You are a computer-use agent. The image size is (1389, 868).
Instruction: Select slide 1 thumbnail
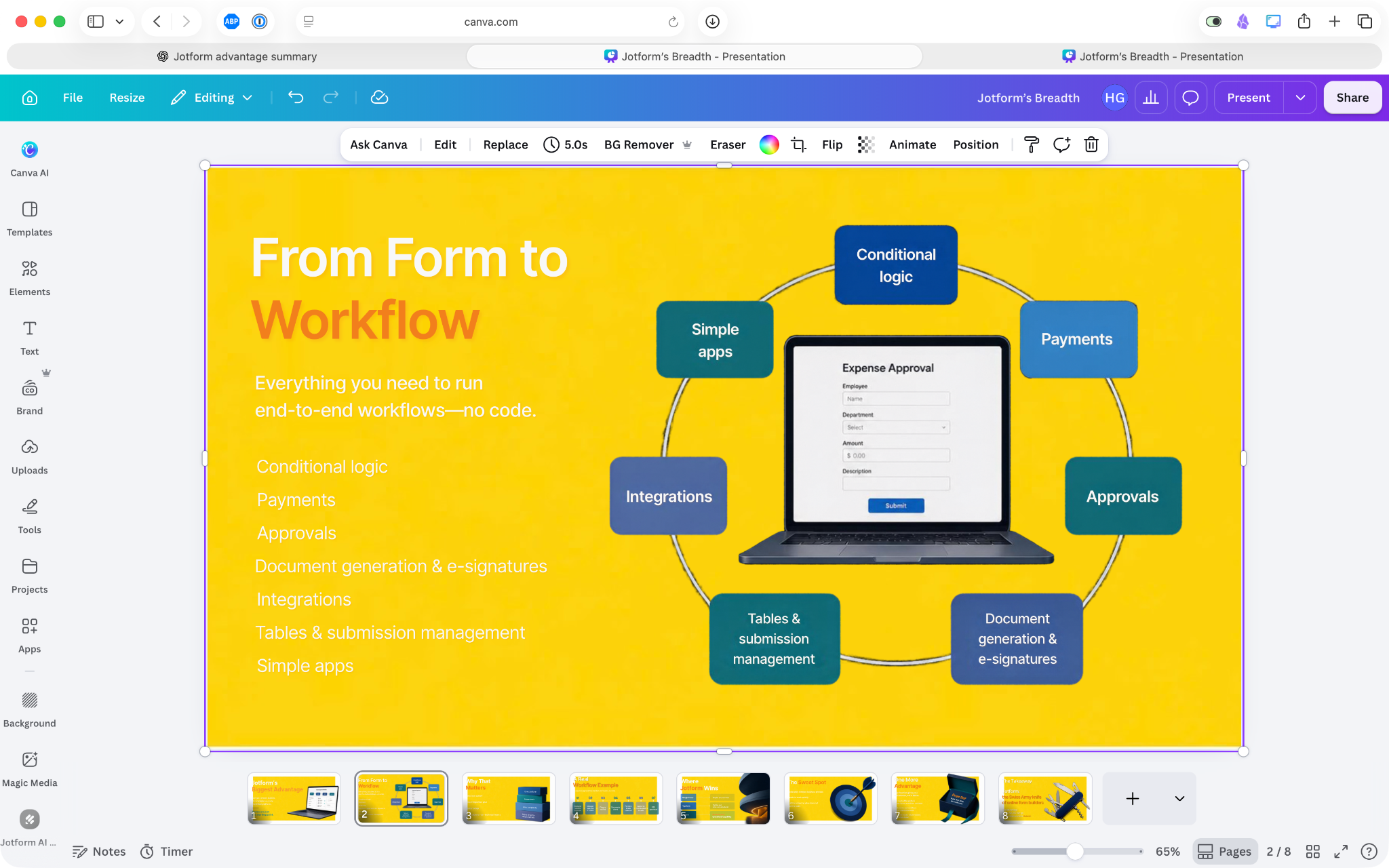(294, 798)
